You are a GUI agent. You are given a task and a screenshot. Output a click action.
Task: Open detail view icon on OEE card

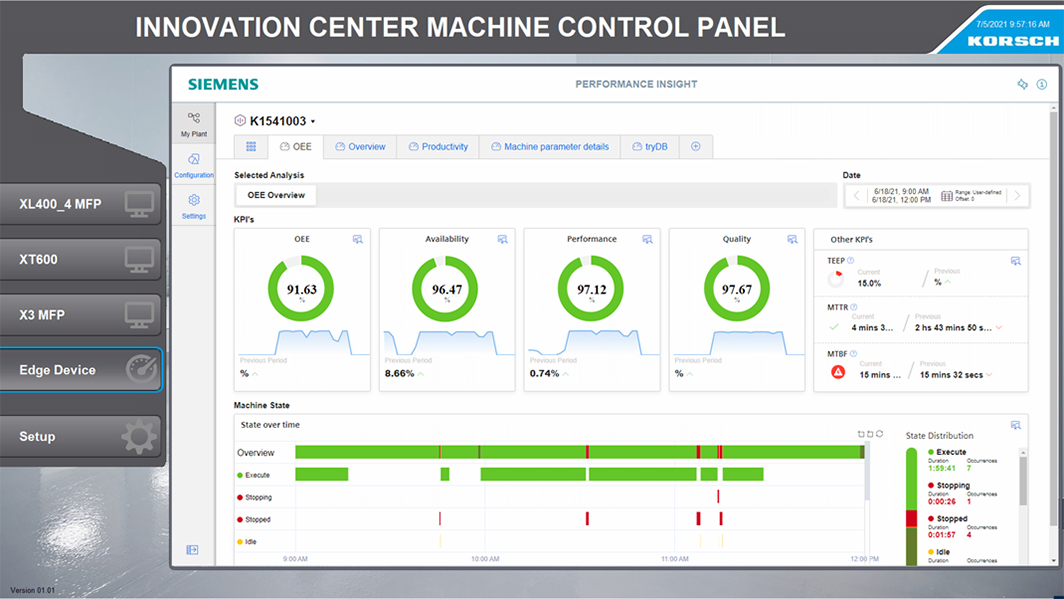click(x=358, y=239)
